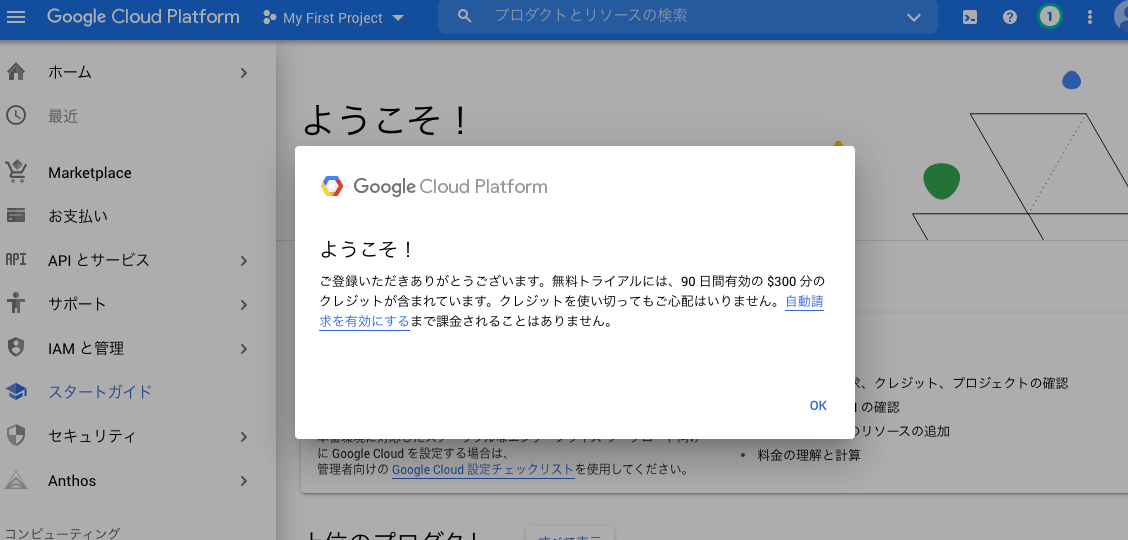Open notifications badge showing 1
The image size is (1128, 540).
[x=1050, y=17]
